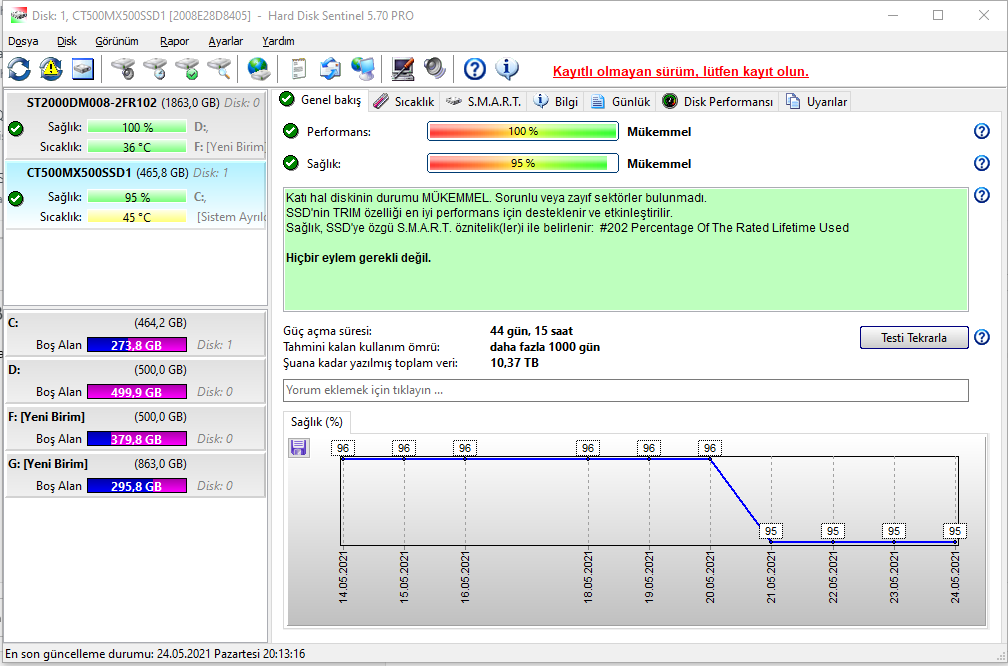Open the disk information panel icon
The height and width of the screenshot is (666, 1008).
pos(83,69)
